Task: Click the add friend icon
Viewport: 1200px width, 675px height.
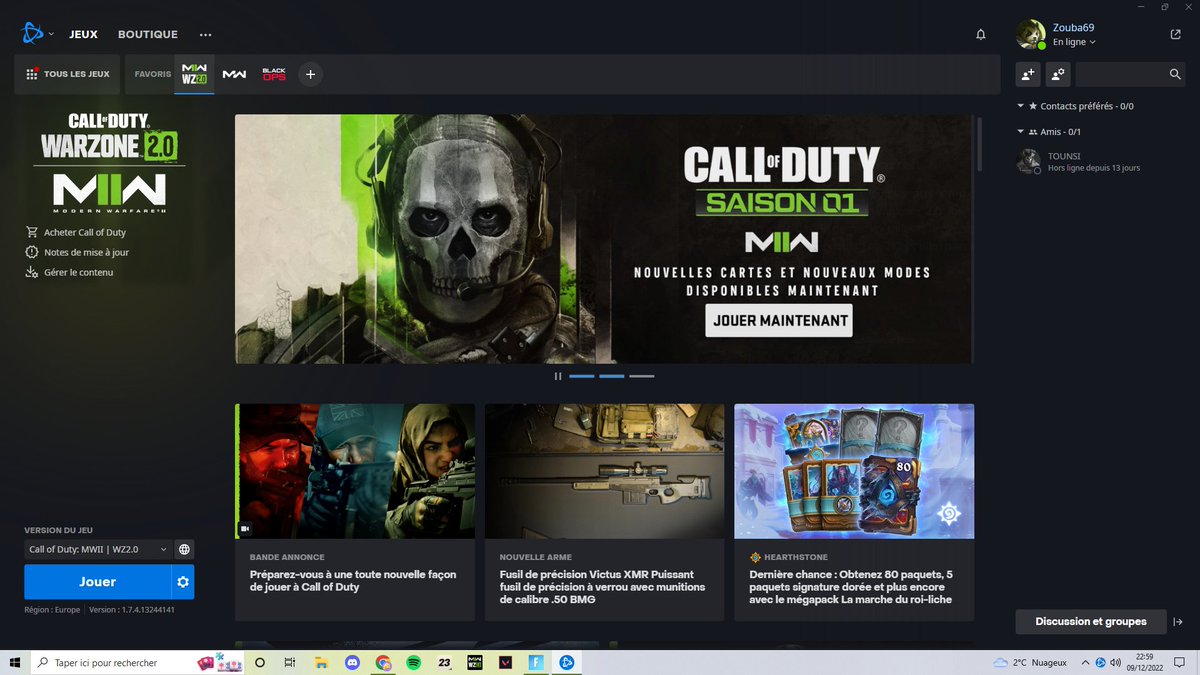Action: pyautogui.click(x=1028, y=74)
